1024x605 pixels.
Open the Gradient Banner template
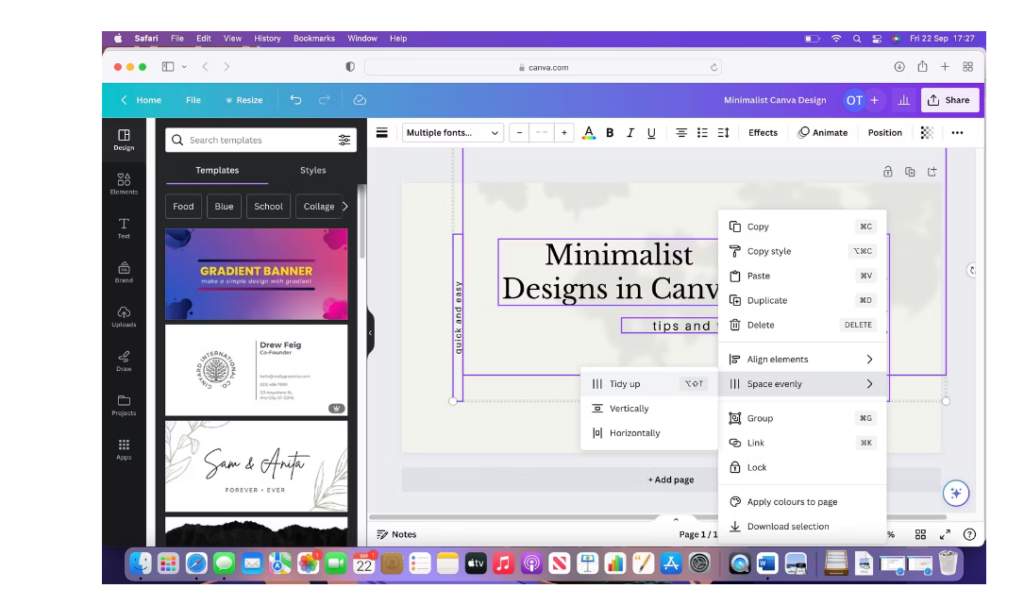click(256, 274)
